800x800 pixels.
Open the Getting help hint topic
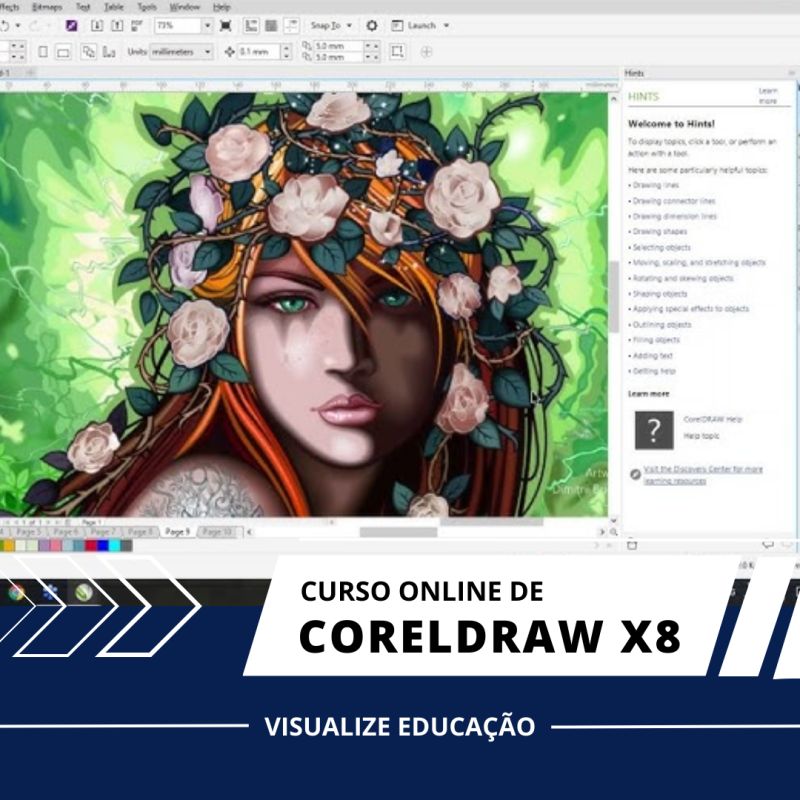(654, 371)
